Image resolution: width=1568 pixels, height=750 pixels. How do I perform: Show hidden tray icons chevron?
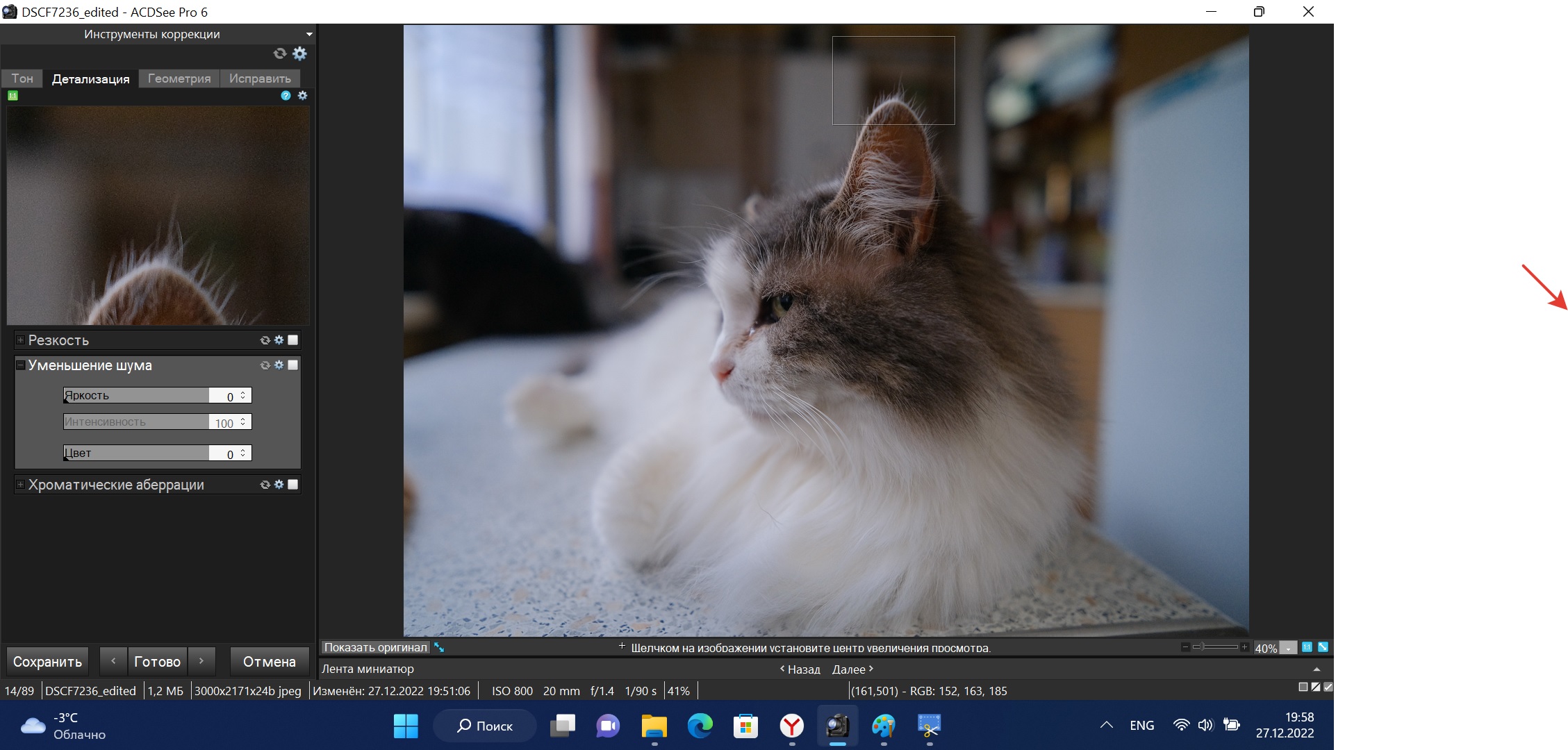click(1107, 726)
